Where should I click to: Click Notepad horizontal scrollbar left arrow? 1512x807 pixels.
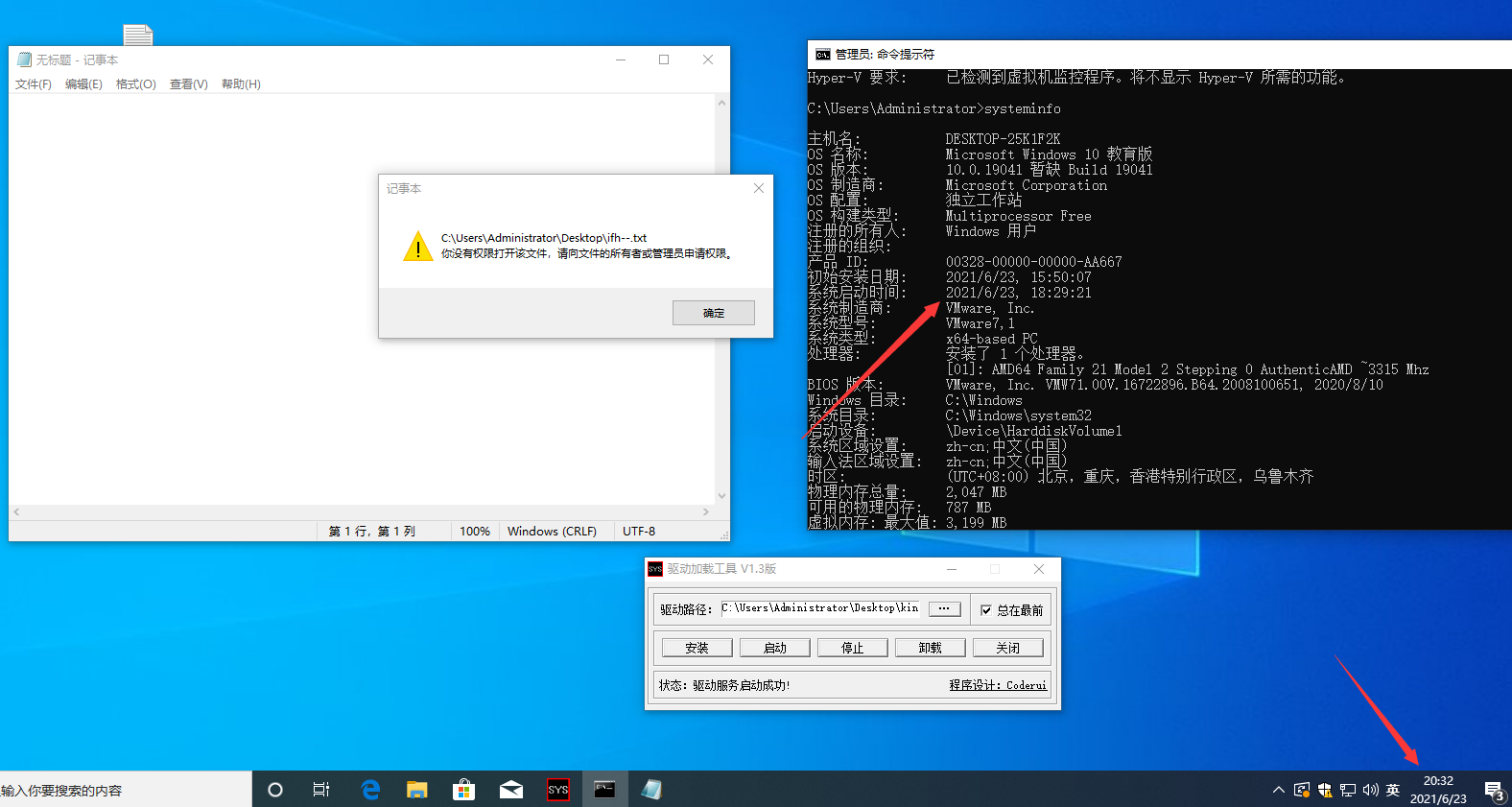tap(16, 512)
